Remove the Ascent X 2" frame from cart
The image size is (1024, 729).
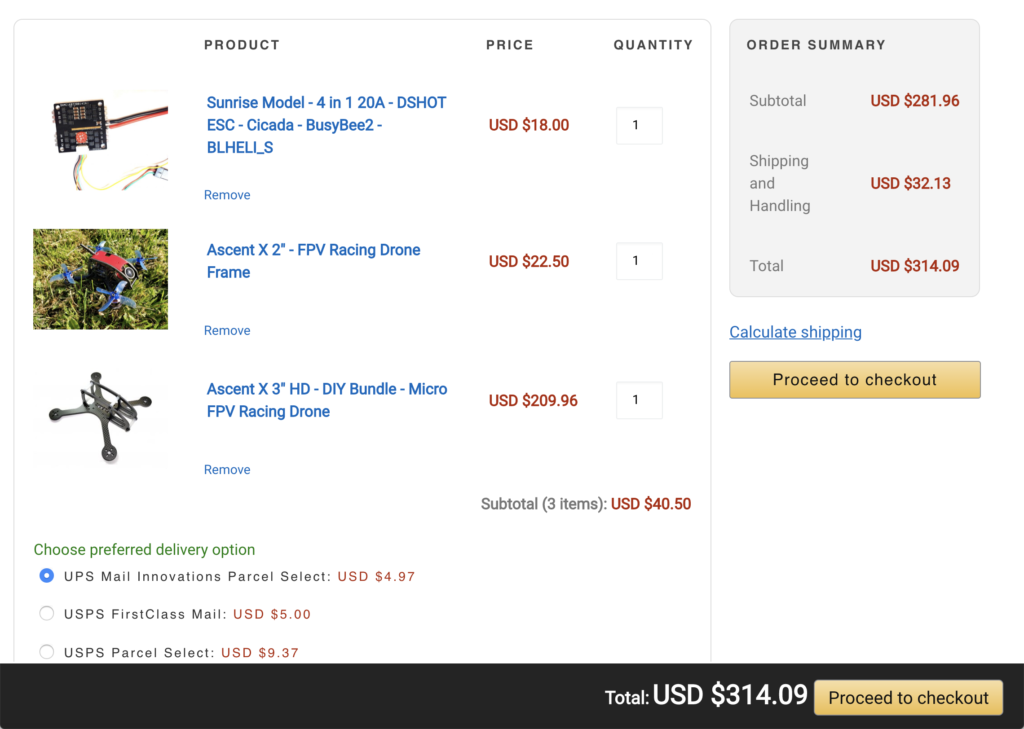pos(227,331)
